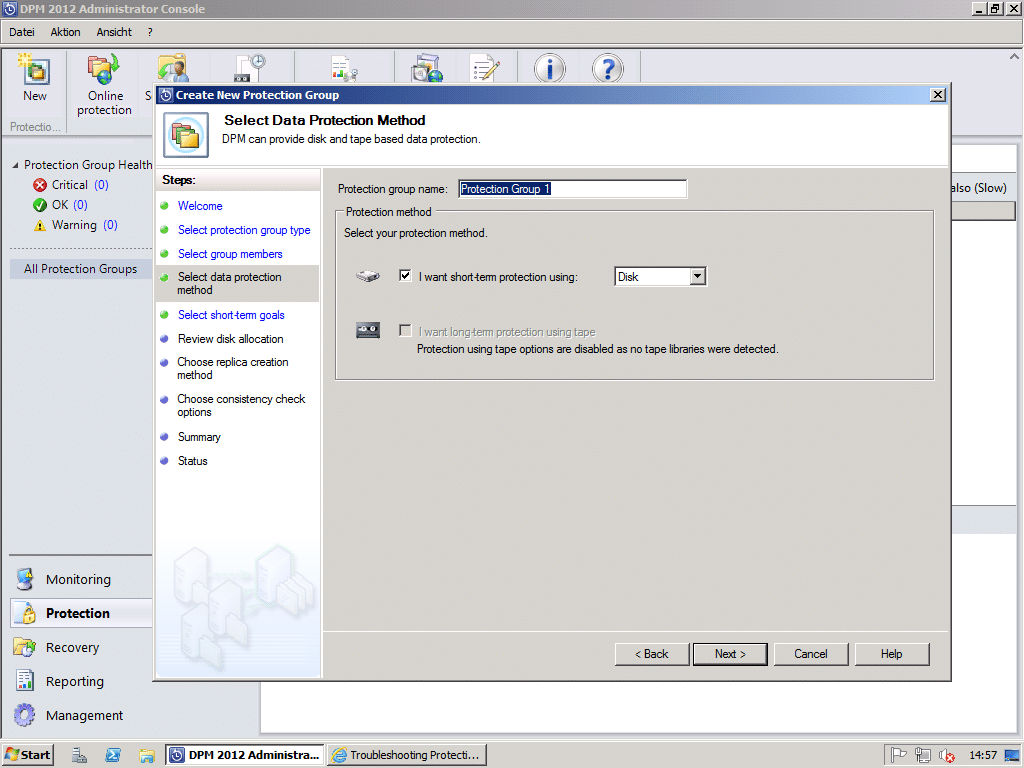Open the Monitoring workspace icon
The width and height of the screenshot is (1024, 768).
(25, 579)
